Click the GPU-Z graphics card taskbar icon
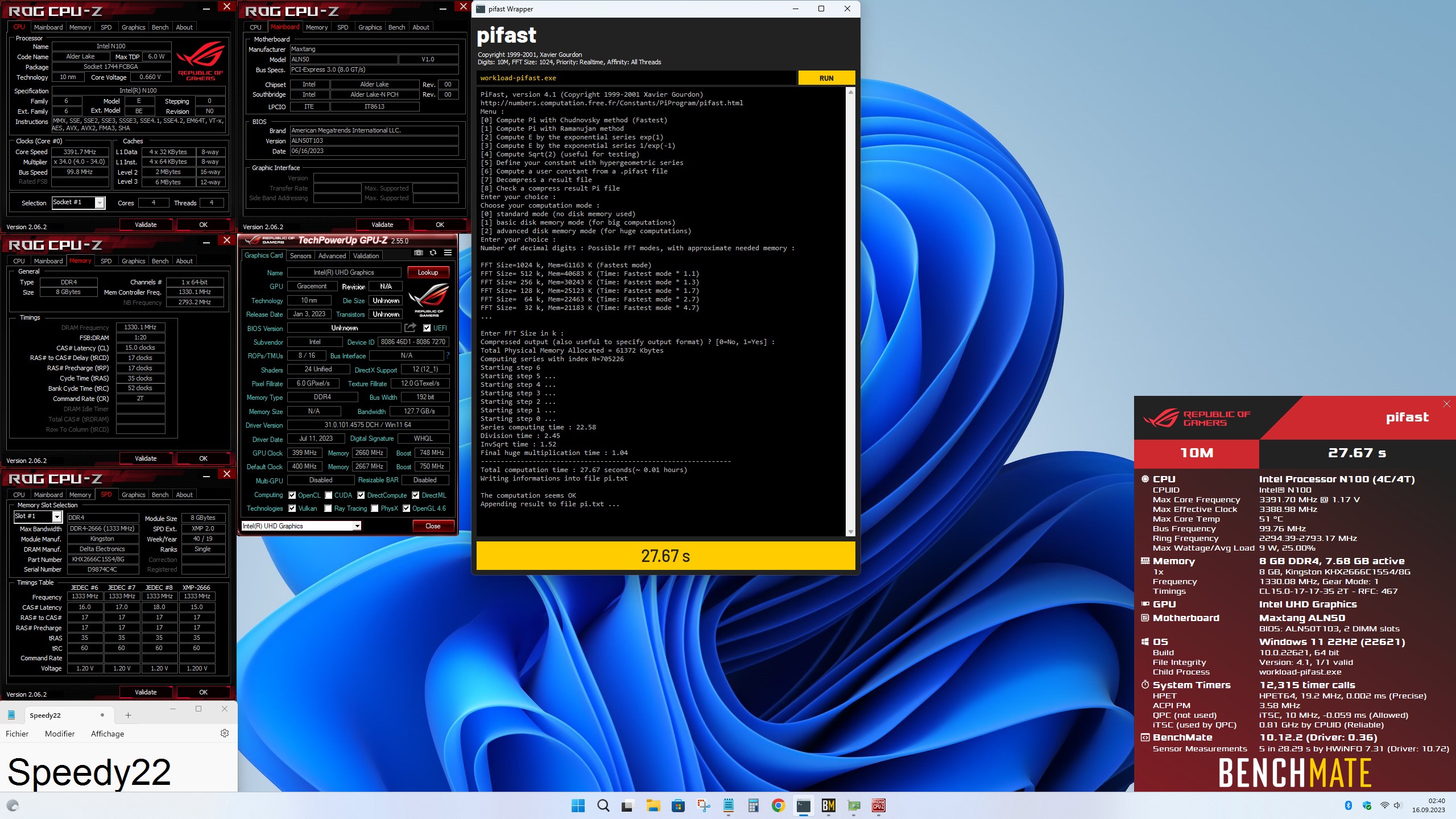 (854, 805)
